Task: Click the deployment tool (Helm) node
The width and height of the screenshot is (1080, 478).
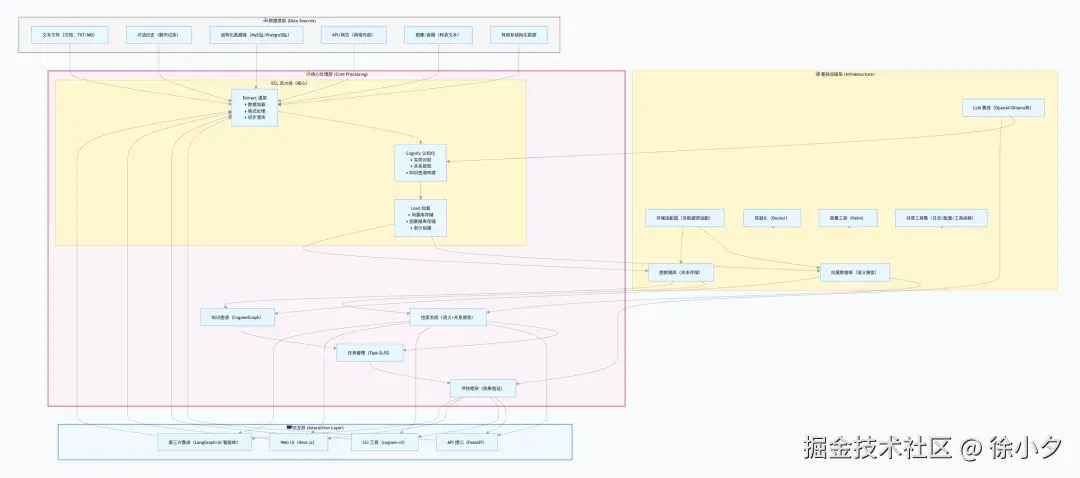Action: coord(847,218)
